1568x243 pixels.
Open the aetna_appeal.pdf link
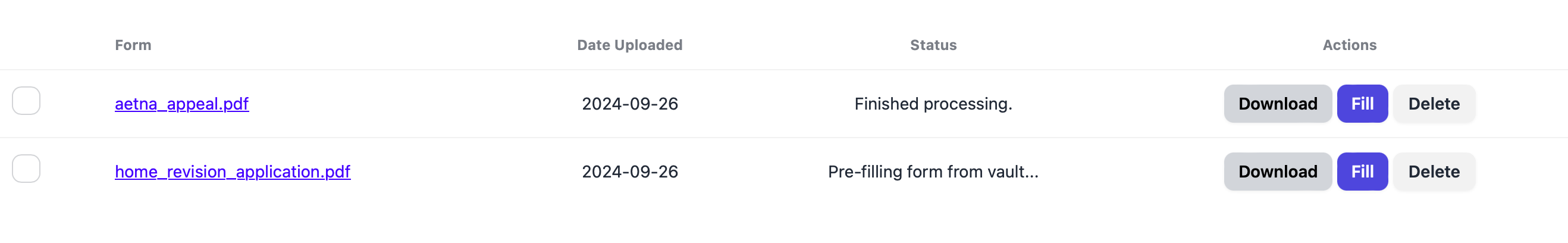[181, 104]
